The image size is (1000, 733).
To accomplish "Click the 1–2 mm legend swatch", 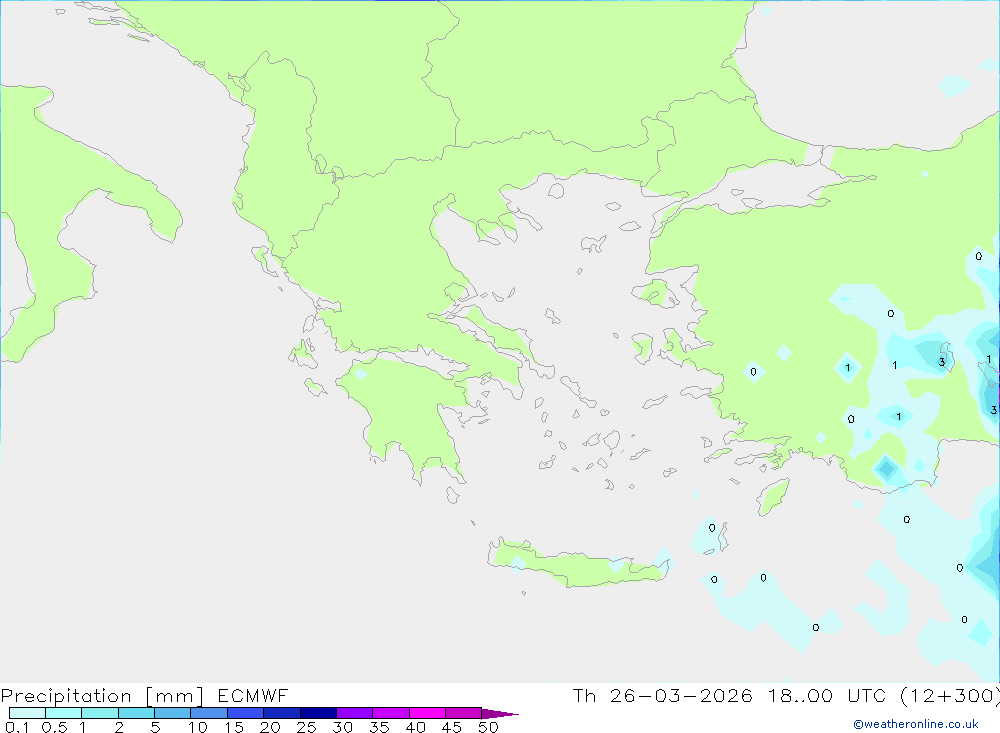I will tap(100, 713).
